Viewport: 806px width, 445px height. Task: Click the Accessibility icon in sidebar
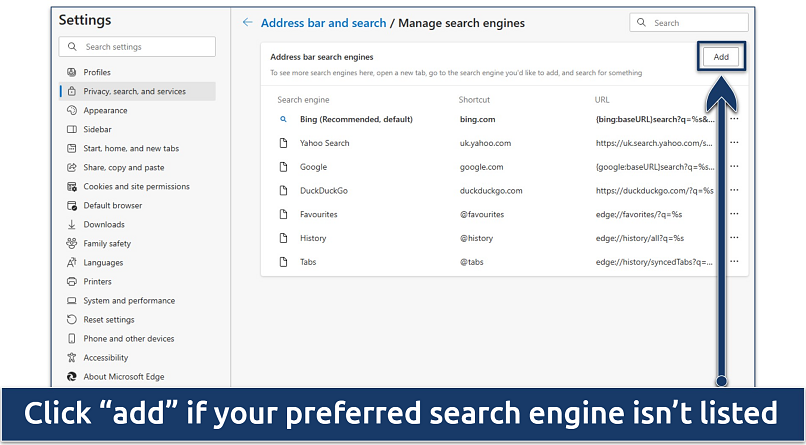coord(72,358)
